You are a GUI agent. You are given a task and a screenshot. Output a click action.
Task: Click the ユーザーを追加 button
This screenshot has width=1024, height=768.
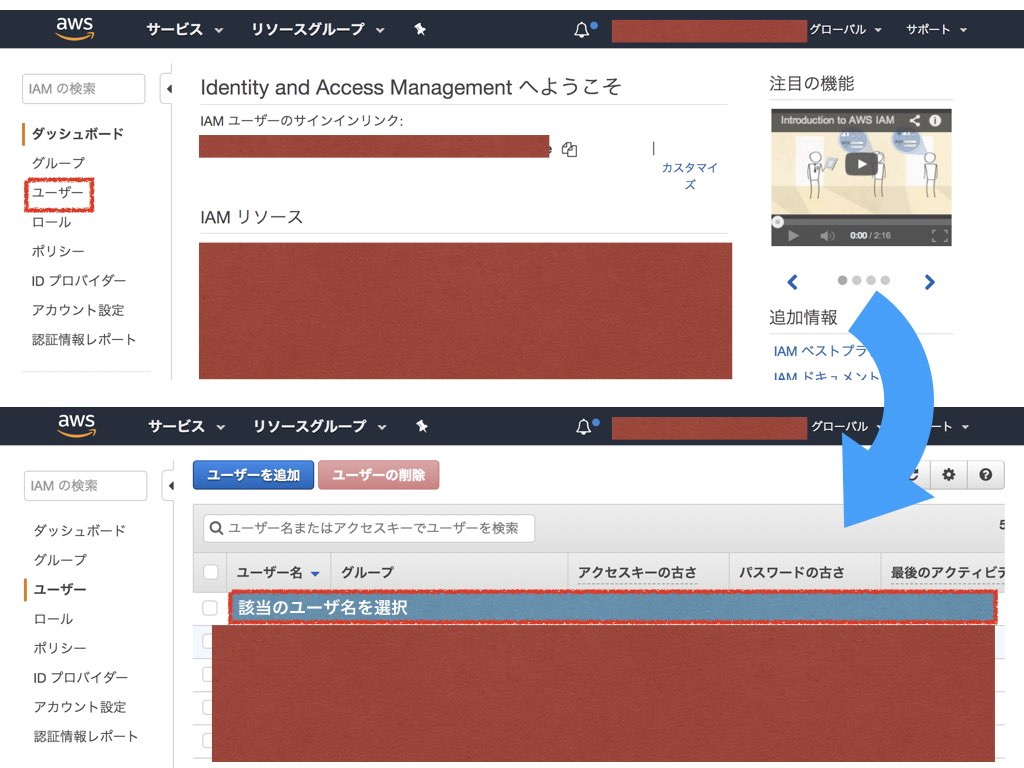[x=253, y=475]
